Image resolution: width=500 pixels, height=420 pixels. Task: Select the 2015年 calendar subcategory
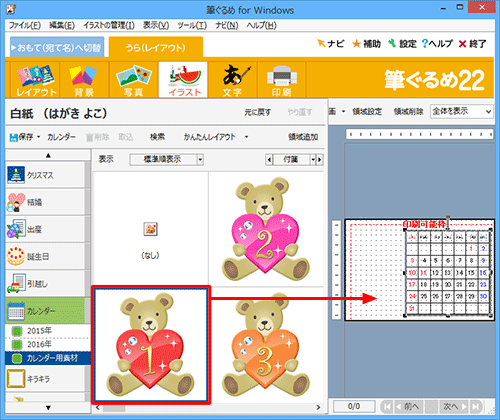pyautogui.click(x=48, y=331)
